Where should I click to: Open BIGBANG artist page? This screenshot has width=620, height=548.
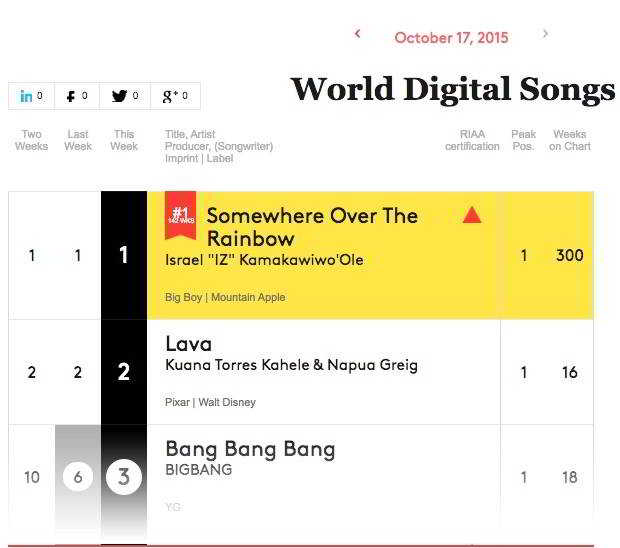[x=198, y=470]
